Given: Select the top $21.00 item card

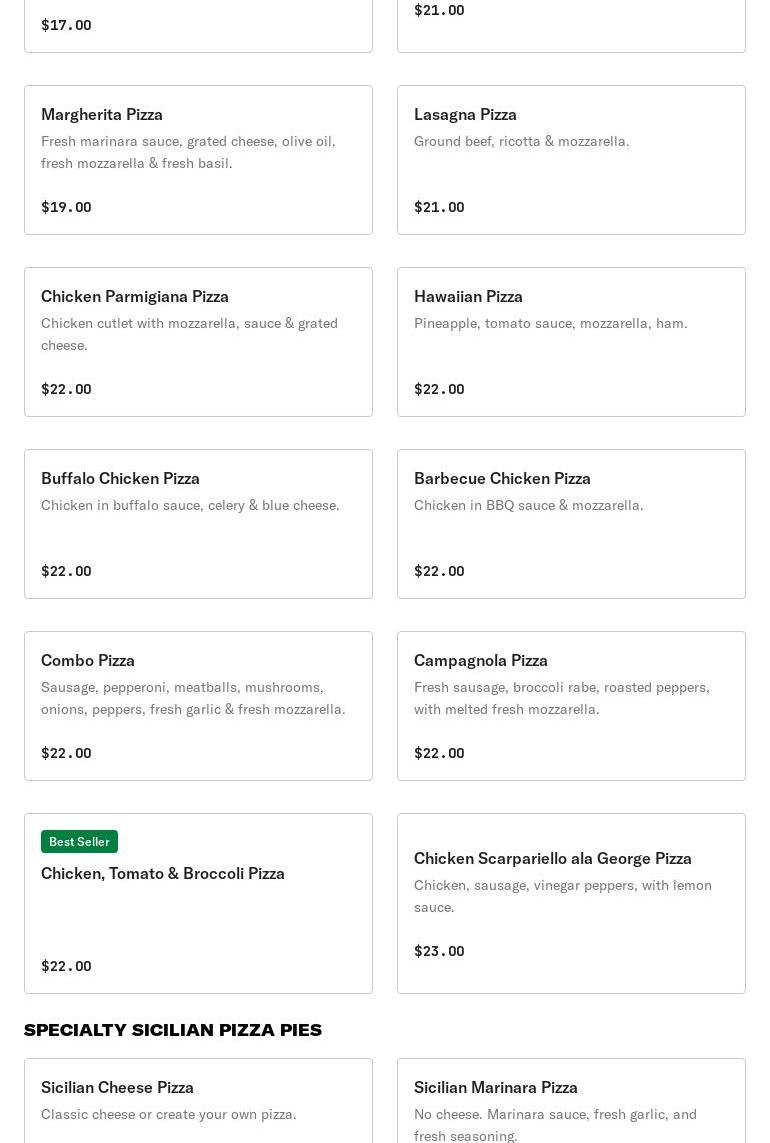Looking at the screenshot, I should pyautogui.click(x=571, y=20).
